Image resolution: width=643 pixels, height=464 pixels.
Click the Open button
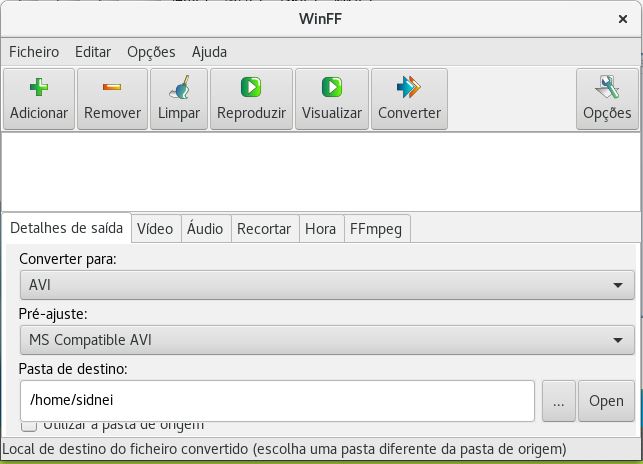pyautogui.click(x=606, y=401)
